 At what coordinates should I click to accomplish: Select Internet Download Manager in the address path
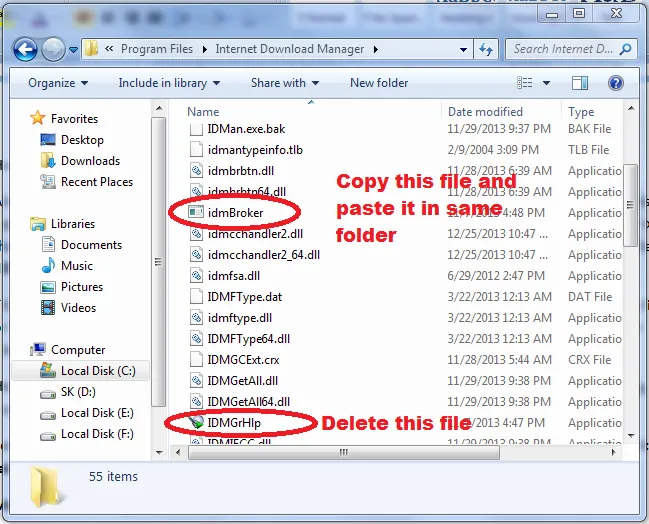(x=290, y=49)
